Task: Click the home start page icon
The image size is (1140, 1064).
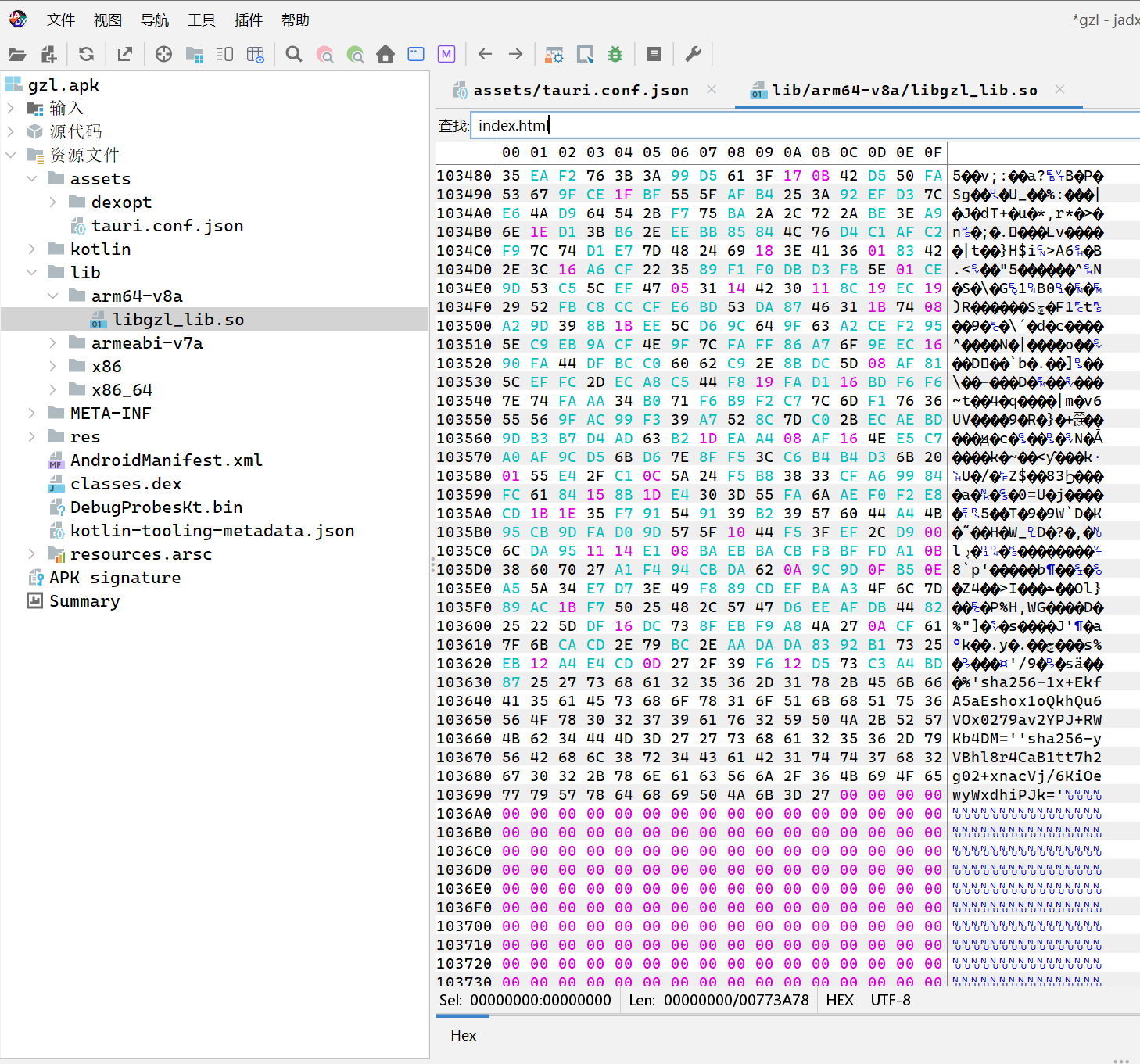Action: (x=385, y=54)
